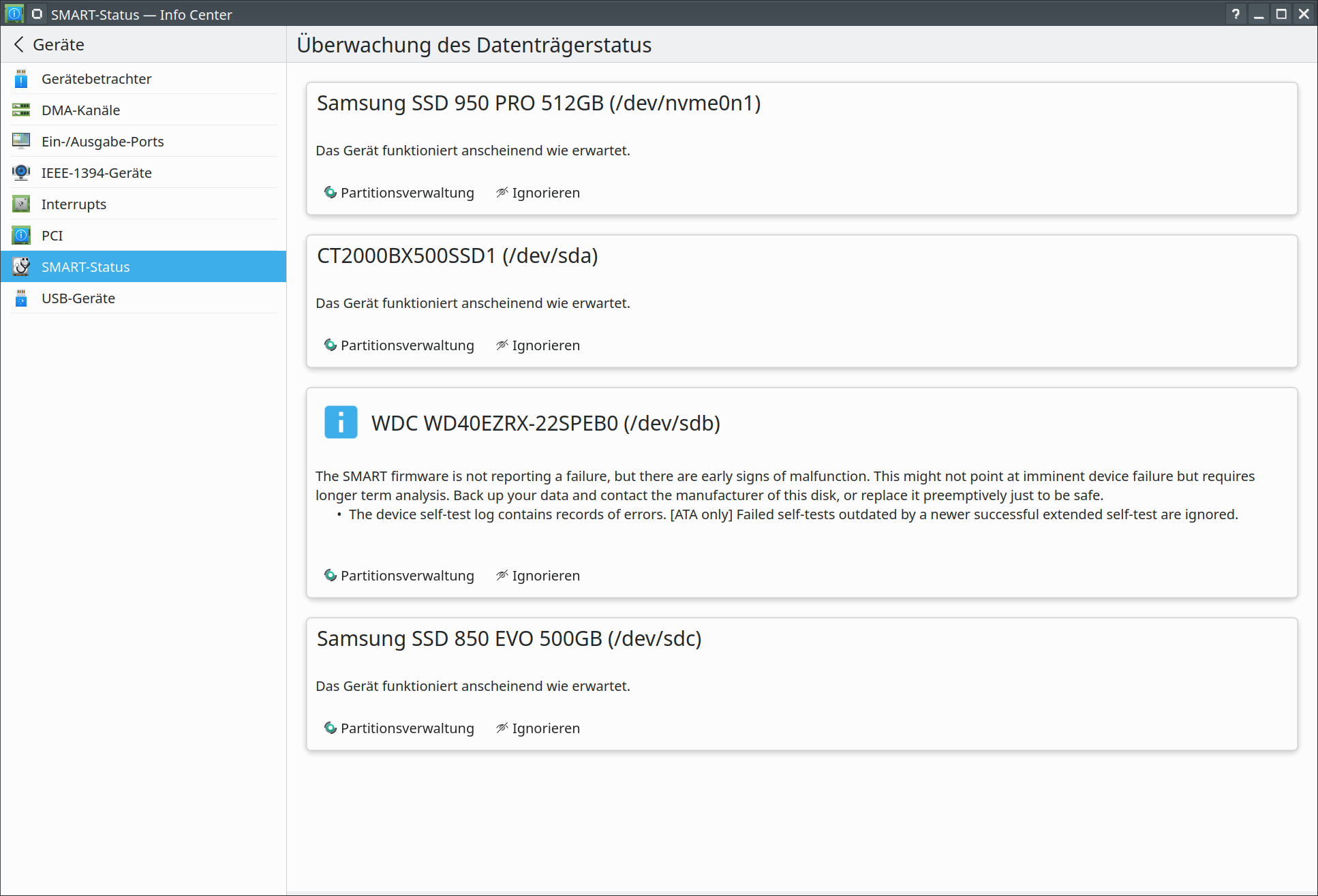Screen dimensions: 1318x896
Task: Click the back arrow next to Geräte
Action: 19,44
